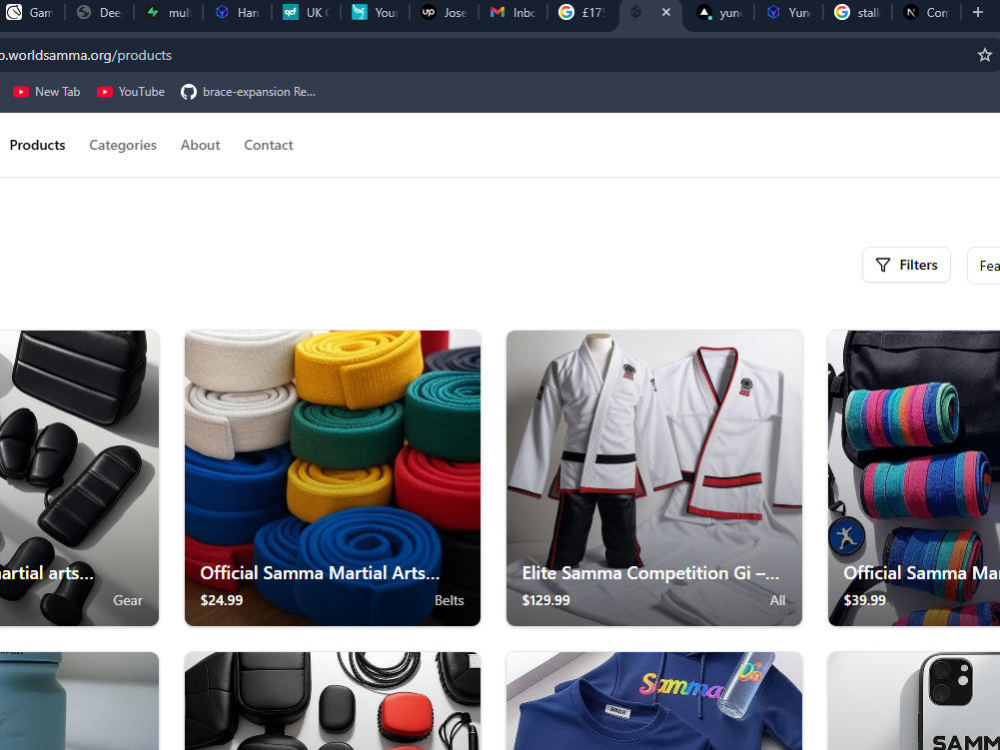Viewport: 1000px width, 750px height.
Task: Click the 'Belts' category label
Action: coord(449,601)
